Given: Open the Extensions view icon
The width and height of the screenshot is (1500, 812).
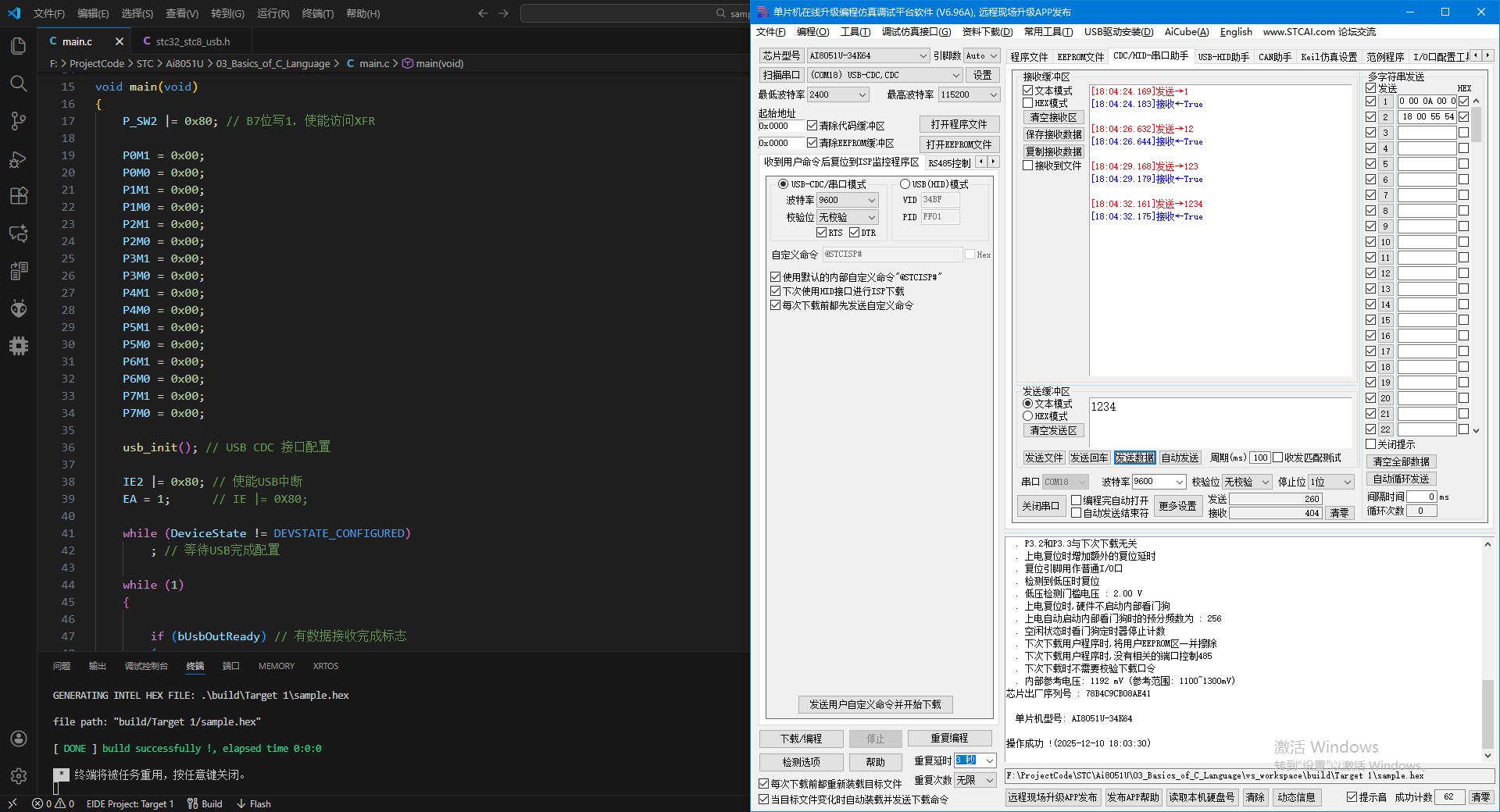Looking at the screenshot, I should (x=19, y=196).
